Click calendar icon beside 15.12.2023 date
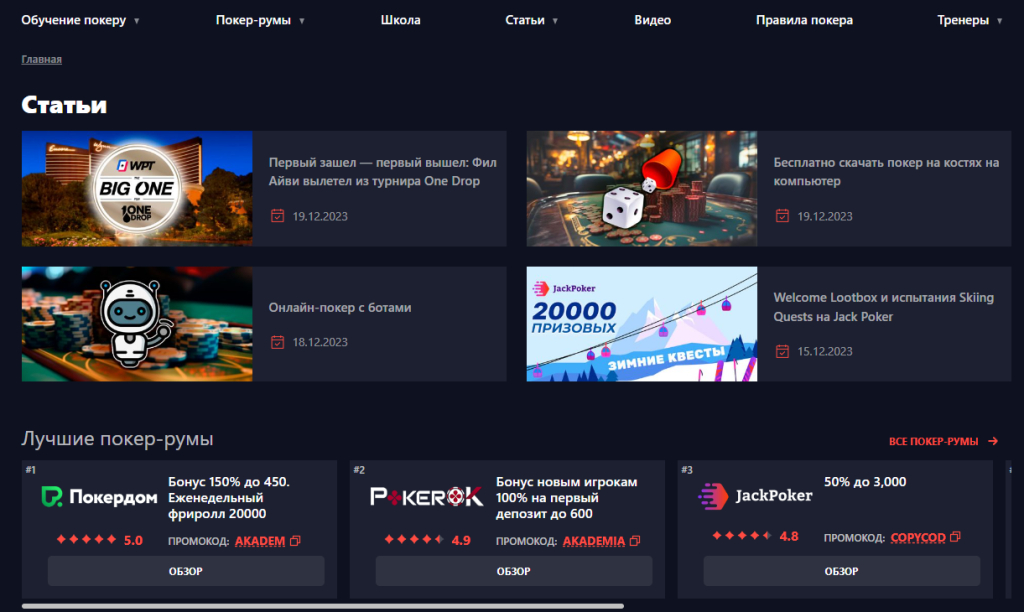 coord(782,351)
